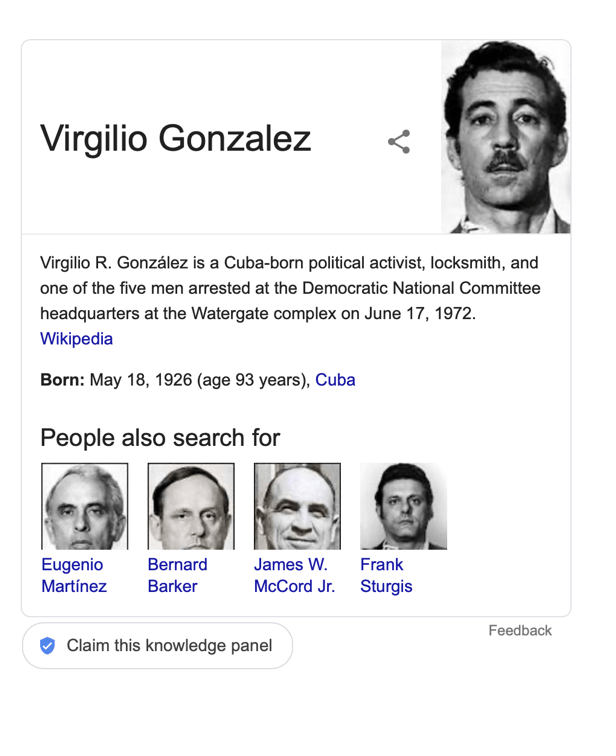Open the Frank Sturgis name link
Screen dimensions: 616x756
[x=386, y=575]
